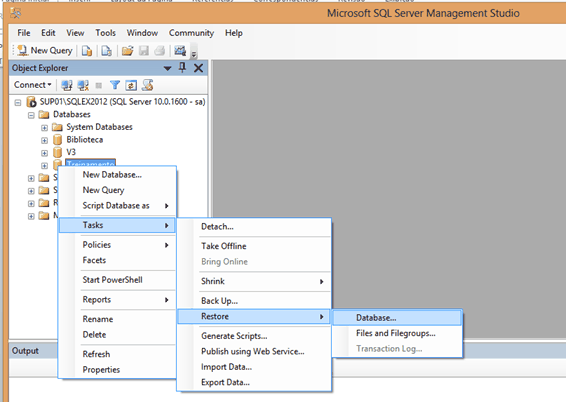Click the Open File folder icon
Image resolution: width=566 pixels, height=402 pixels.
tap(127, 51)
